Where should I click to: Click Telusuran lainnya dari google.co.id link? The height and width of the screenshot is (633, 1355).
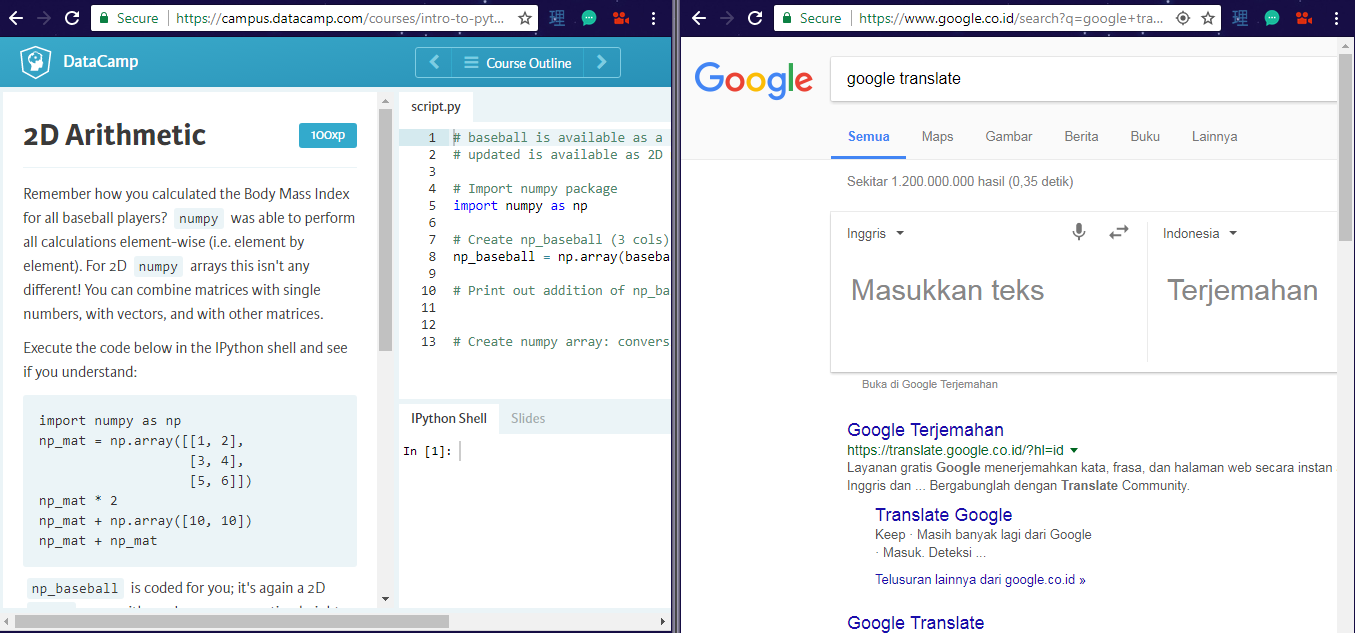click(980, 579)
